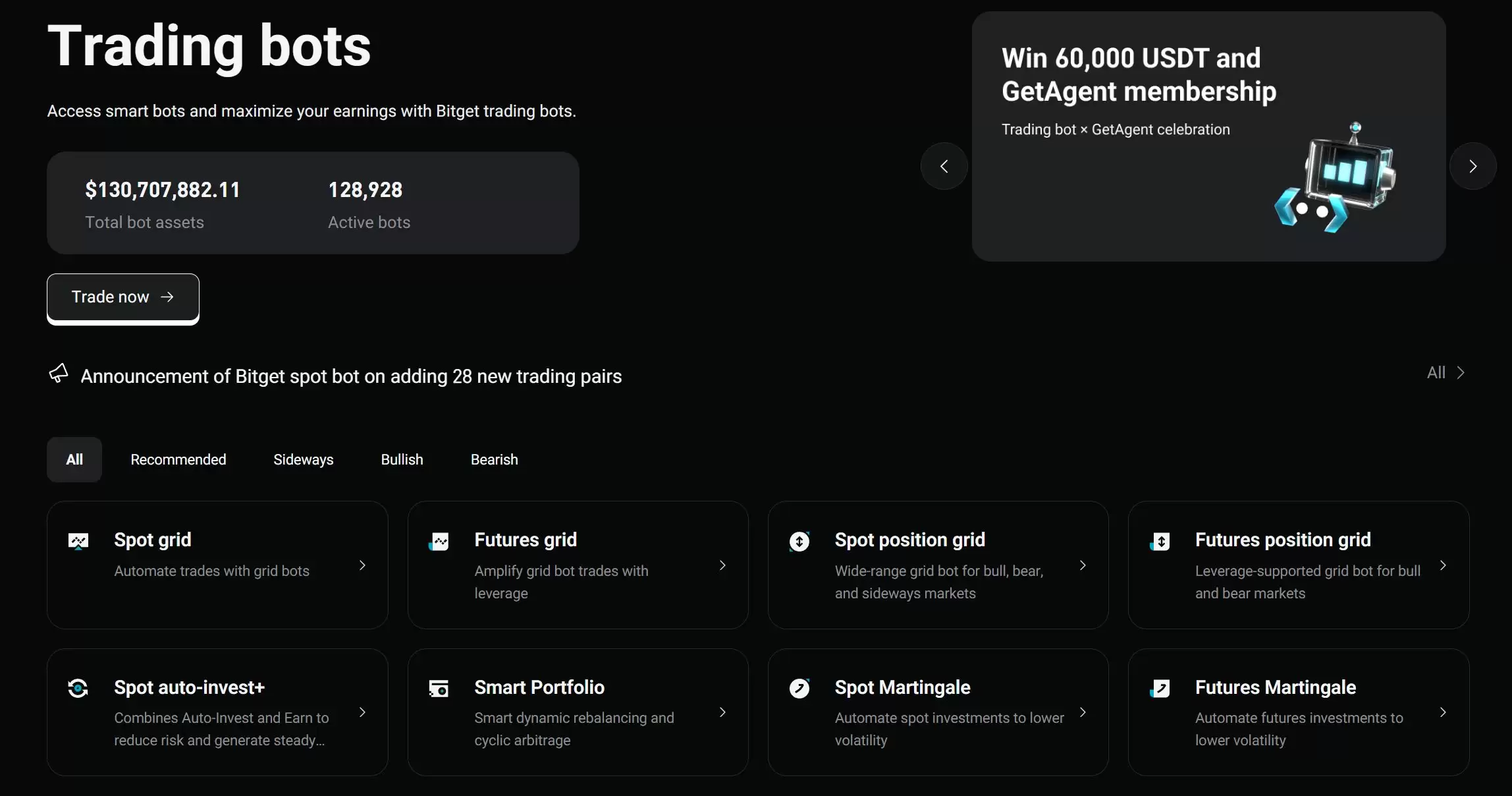View all announcements via the All link
1512x796 pixels.
pos(1444,372)
